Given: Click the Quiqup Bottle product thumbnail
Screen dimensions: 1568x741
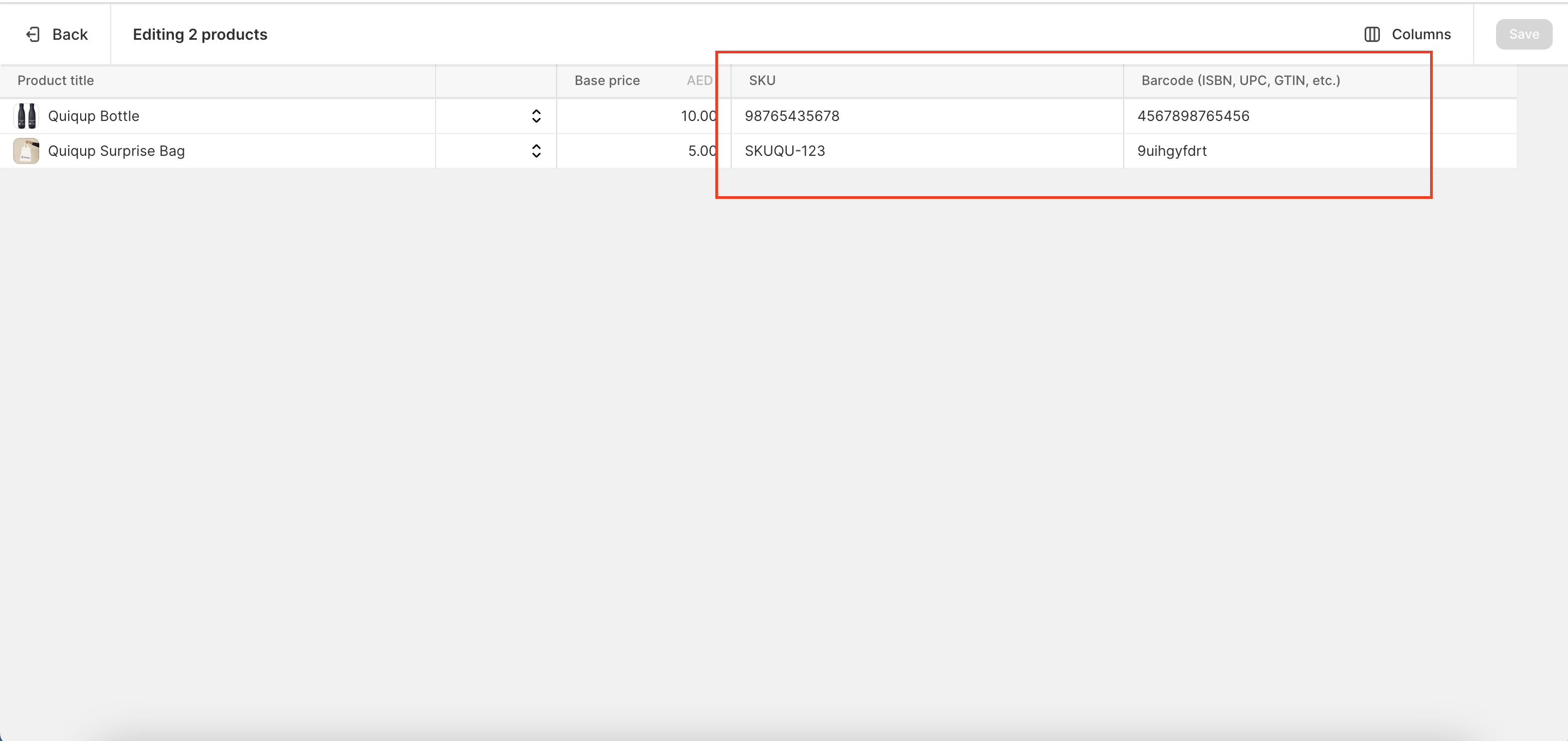Looking at the screenshot, I should point(26,116).
